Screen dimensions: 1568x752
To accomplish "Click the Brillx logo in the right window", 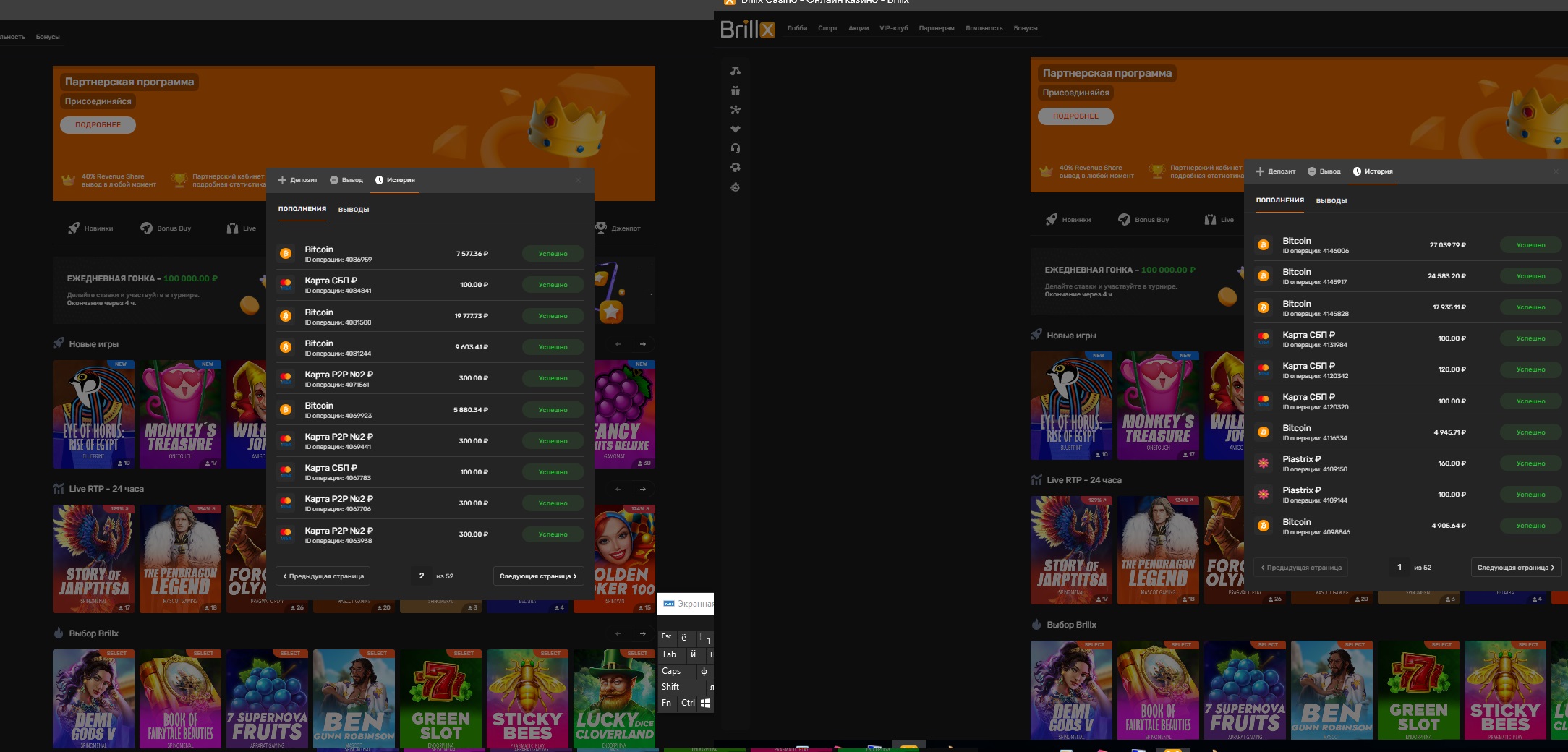I will tap(748, 29).
